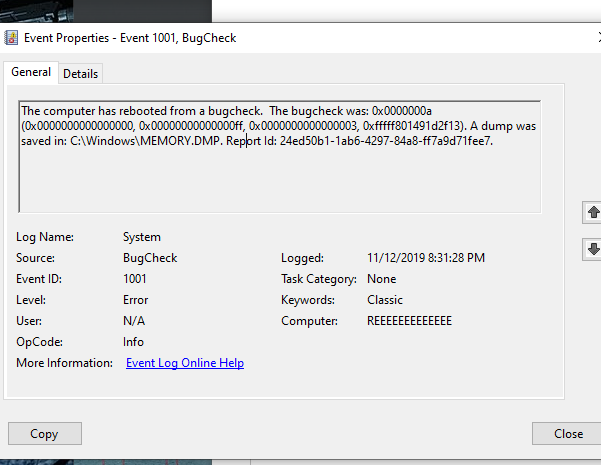Click the Event ID value 1001
The height and width of the screenshot is (465, 601).
coord(135,279)
